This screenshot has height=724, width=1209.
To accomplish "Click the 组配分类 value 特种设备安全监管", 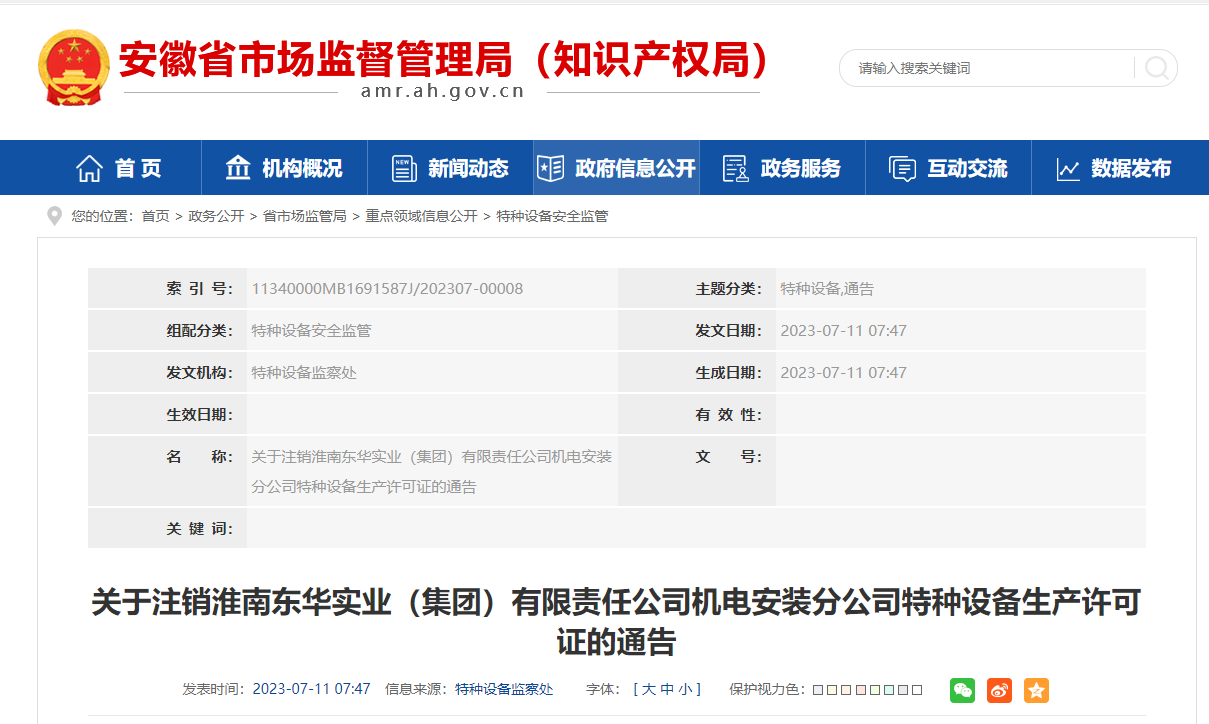I will (311, 331).
